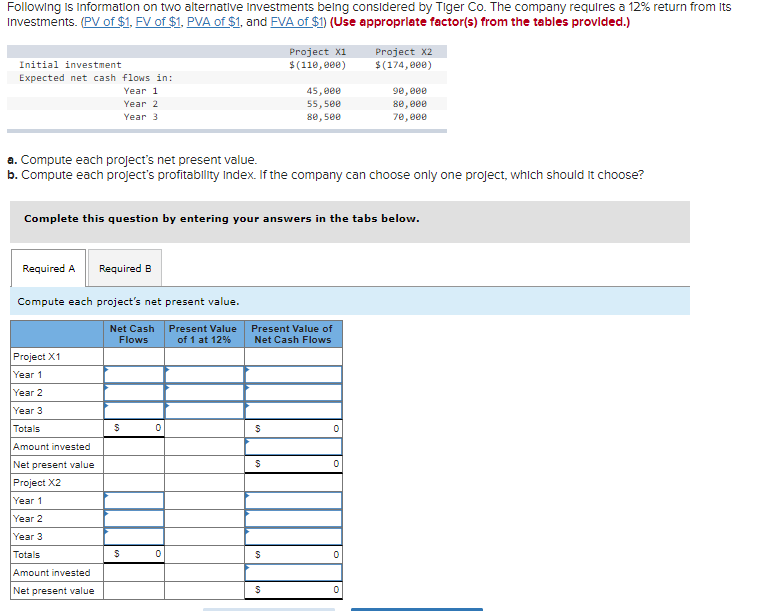This screenshot has width=763, height=611.
Task: Click the 'Present Value of Net Cash Flows' header
Action: (292, 334)
